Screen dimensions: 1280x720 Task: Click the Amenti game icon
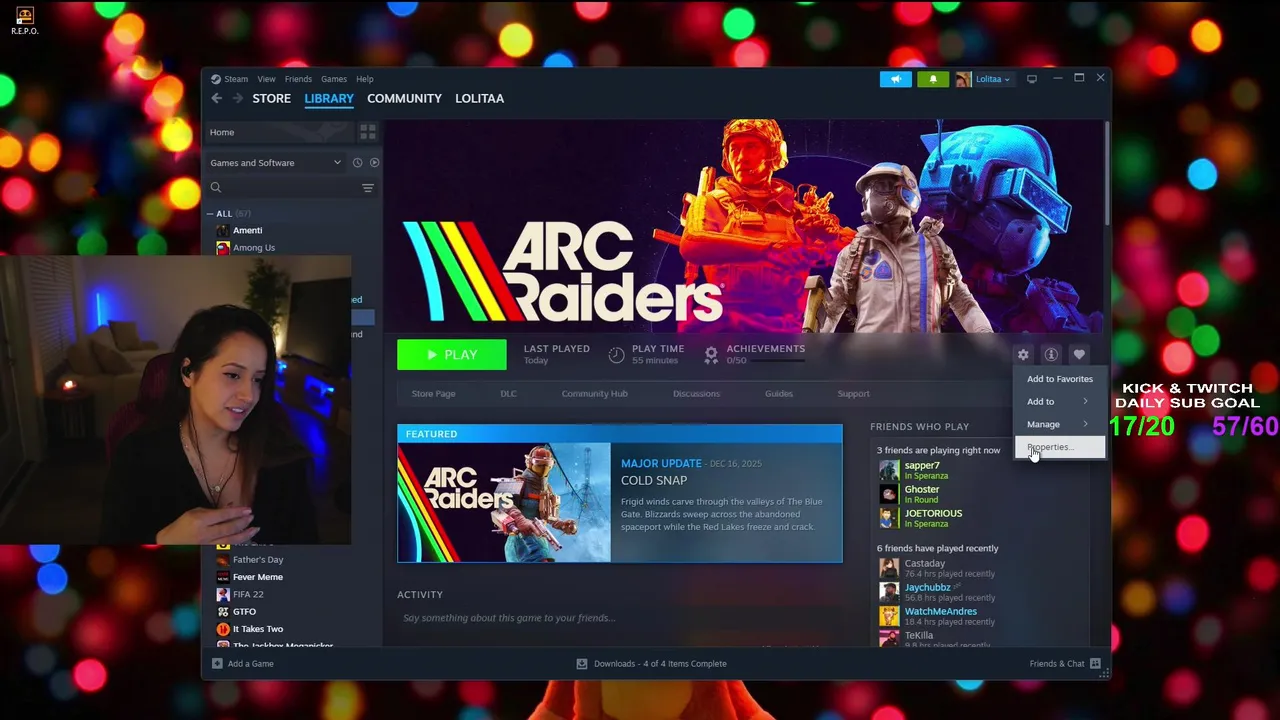[223, 231]
